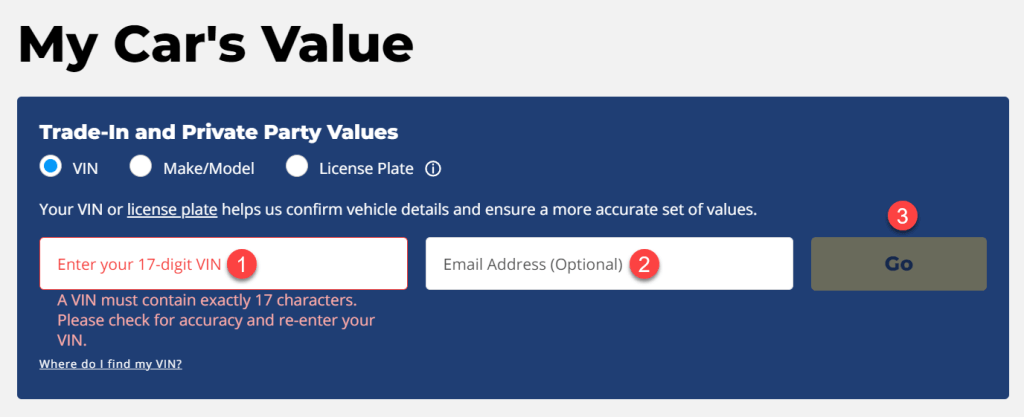This screenshot has width=1024, height=417.
Task: Click the red number 3 annotation badge
Action: click(902, 217)
